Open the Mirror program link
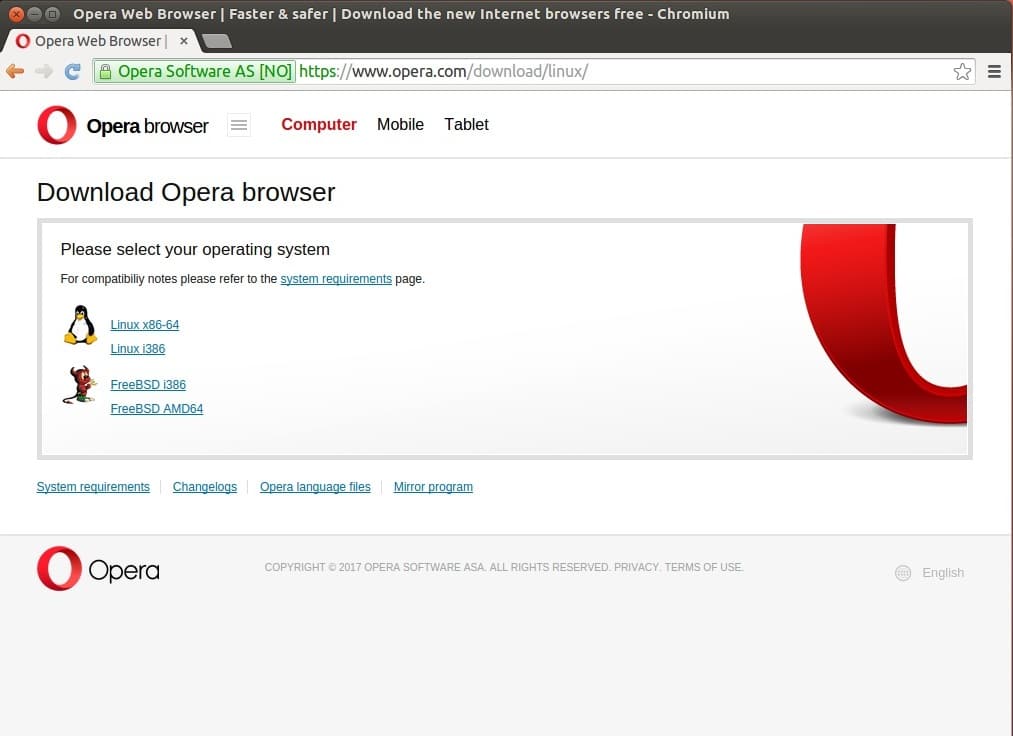 tap(433, 487)
